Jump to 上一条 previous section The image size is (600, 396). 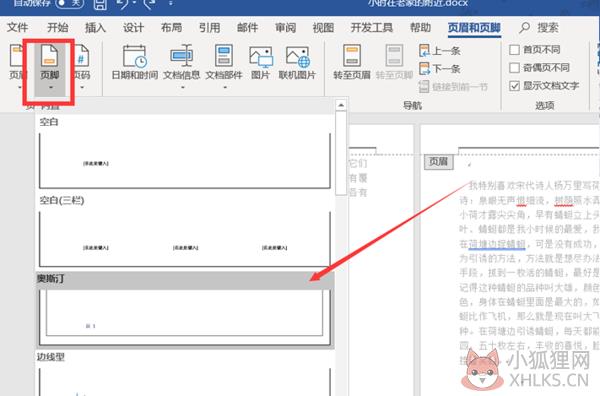(440, 51)
